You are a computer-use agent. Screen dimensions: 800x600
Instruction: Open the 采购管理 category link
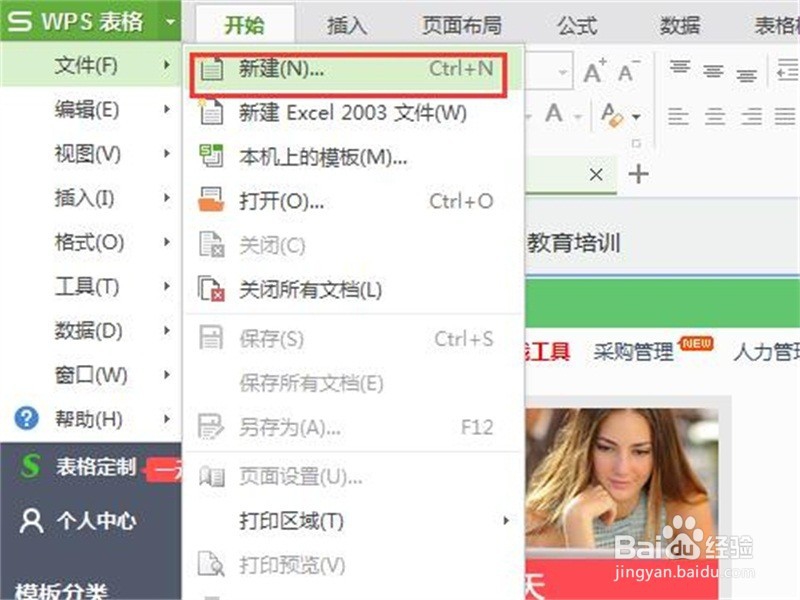pyautogui.click(x=633, y=352)
